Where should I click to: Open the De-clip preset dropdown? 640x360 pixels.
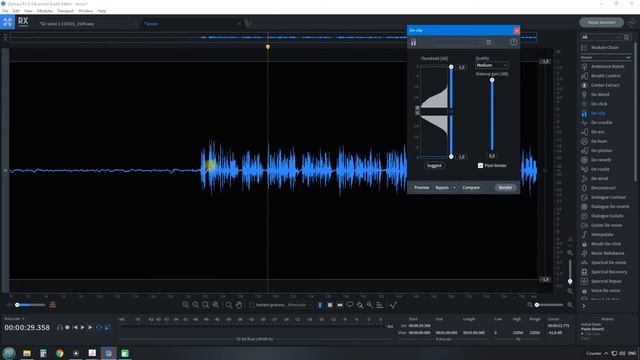458,42
